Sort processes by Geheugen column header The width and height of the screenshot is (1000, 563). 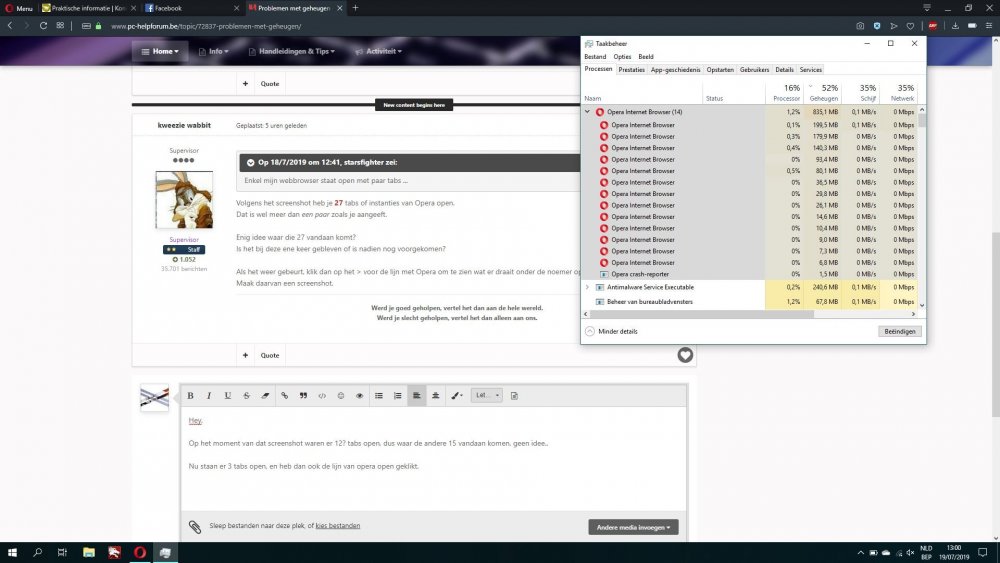pos(823,92)
